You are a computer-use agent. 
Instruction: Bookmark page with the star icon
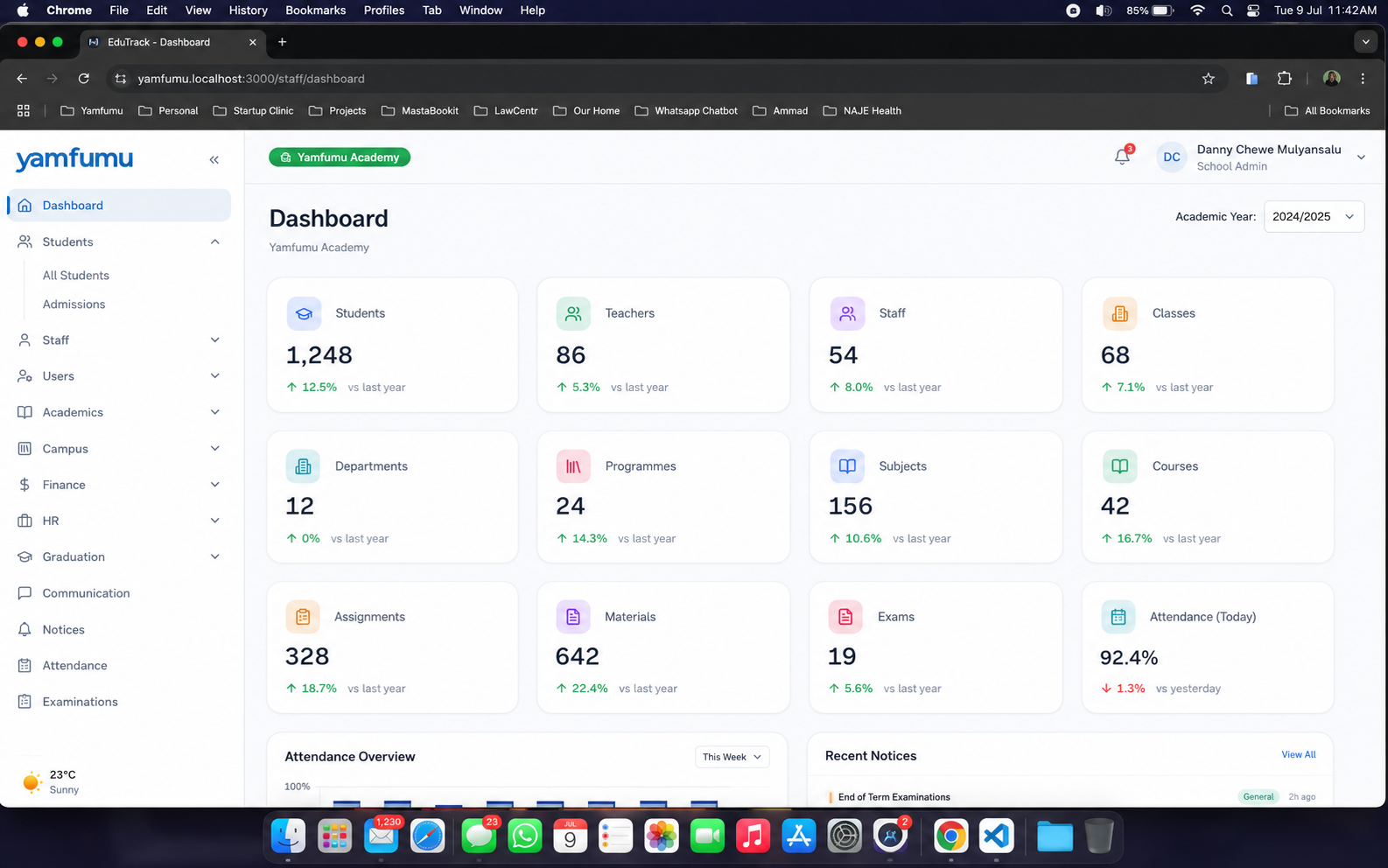tap(1208, 79)
